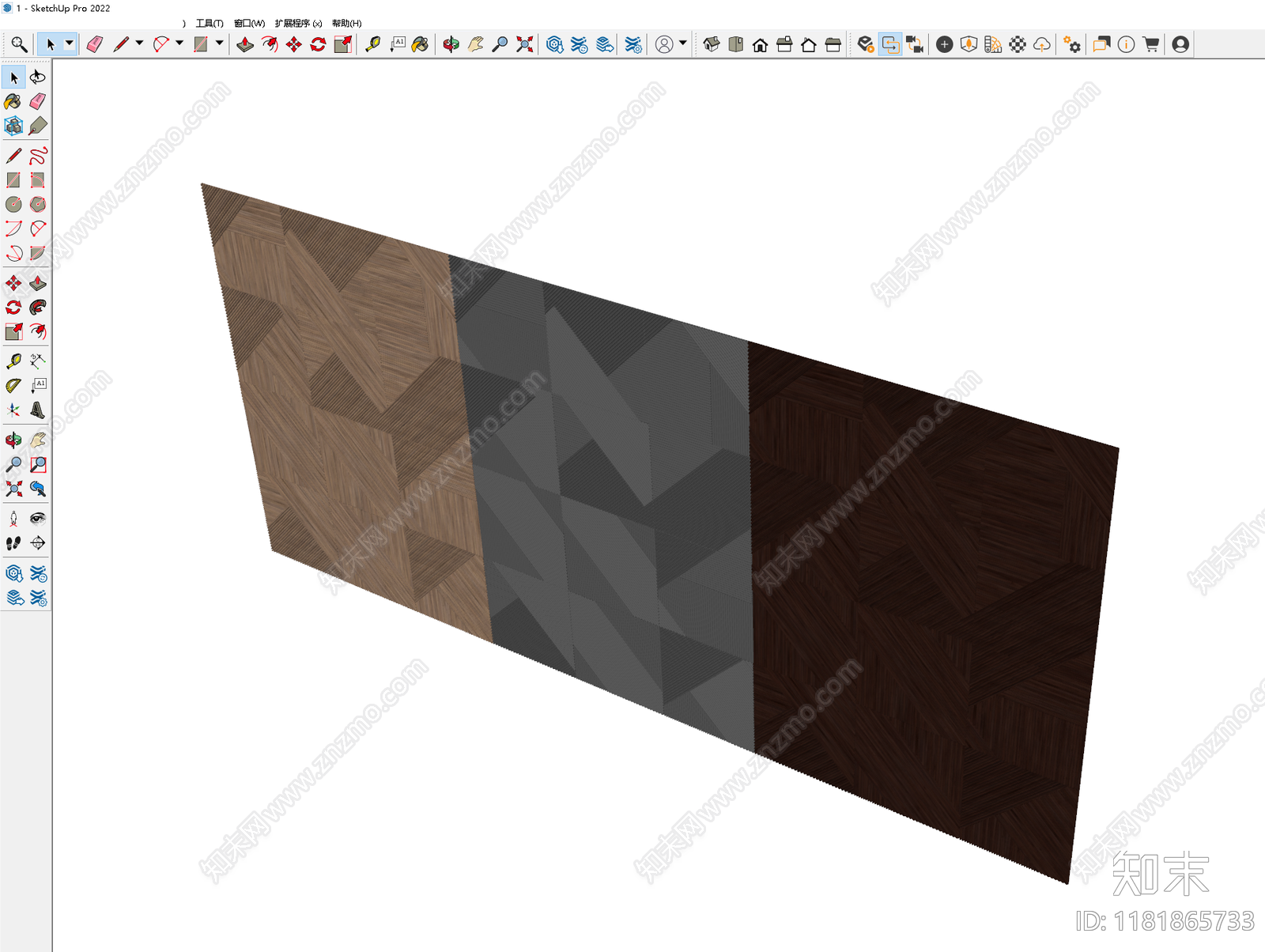This screenshot has height=952, width=1265.
Task: Click Zoom Extents in top toolbar
Action: [x=525, y=44]
